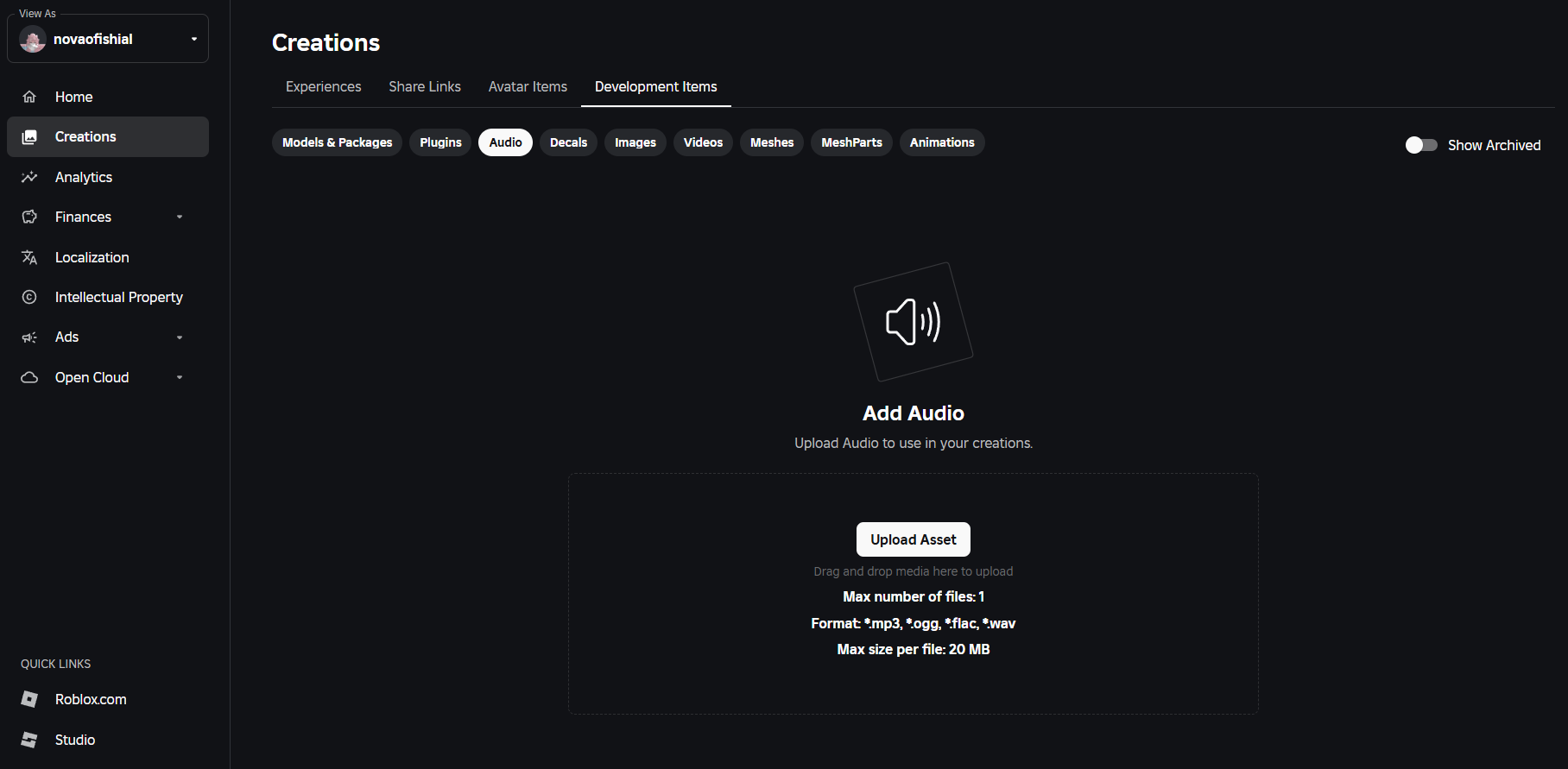Click the Intellectual Property copyright icon

[x=29, y=297]
